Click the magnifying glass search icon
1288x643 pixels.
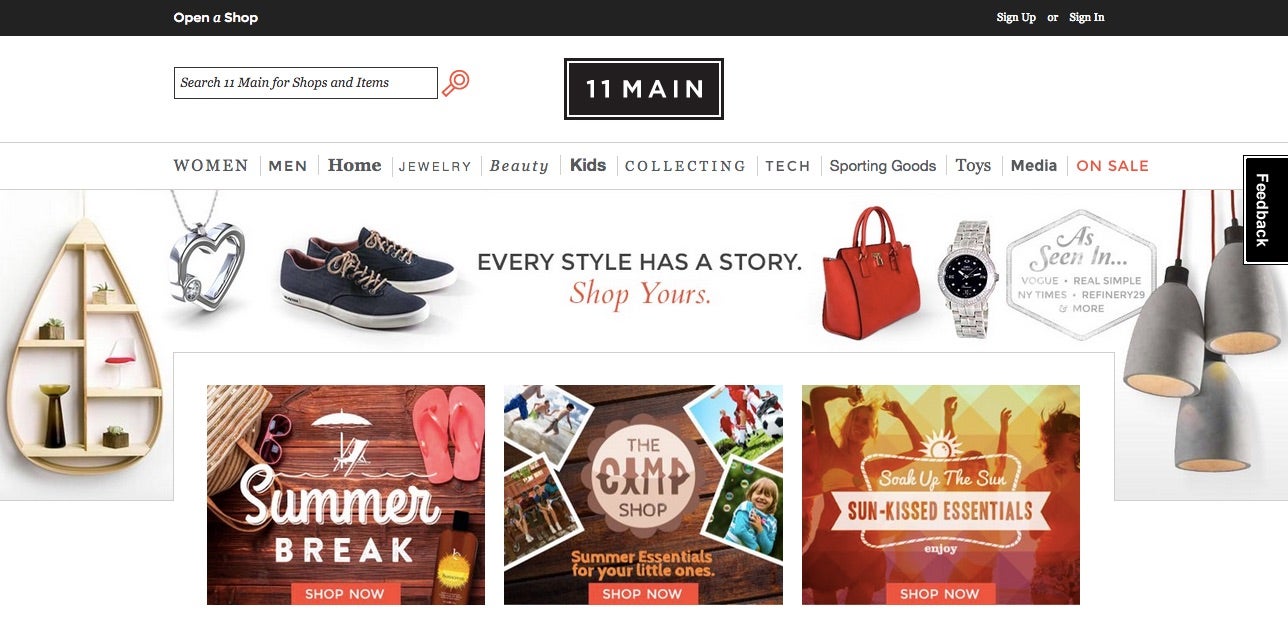click(456, 83)
